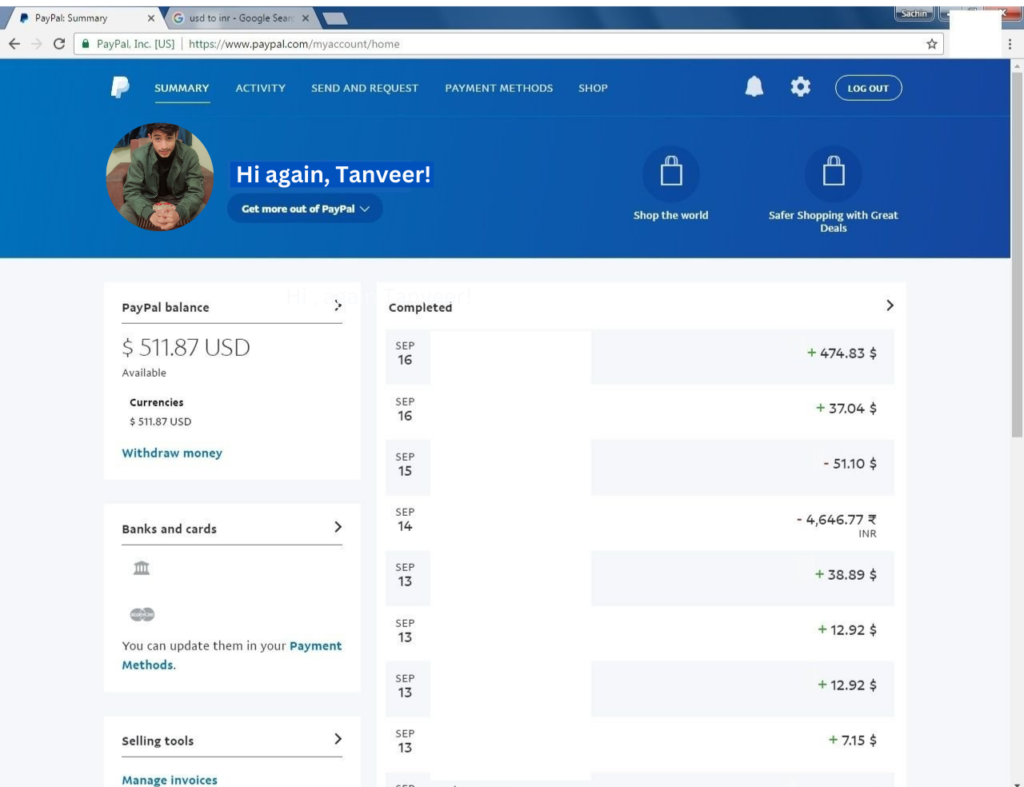This screenshot has width=1024, height=787.
Task: Click the Shop the world bag icon
Action: click(x=670, y=175)
